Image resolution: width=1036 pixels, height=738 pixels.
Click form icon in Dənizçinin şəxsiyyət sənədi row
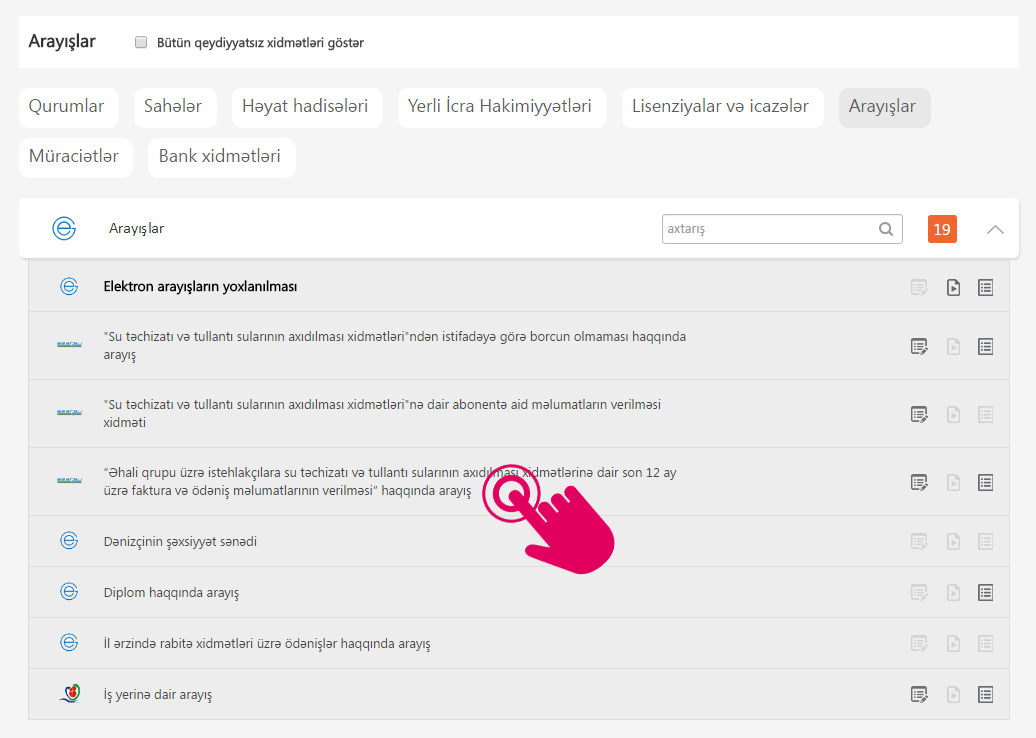919,542
